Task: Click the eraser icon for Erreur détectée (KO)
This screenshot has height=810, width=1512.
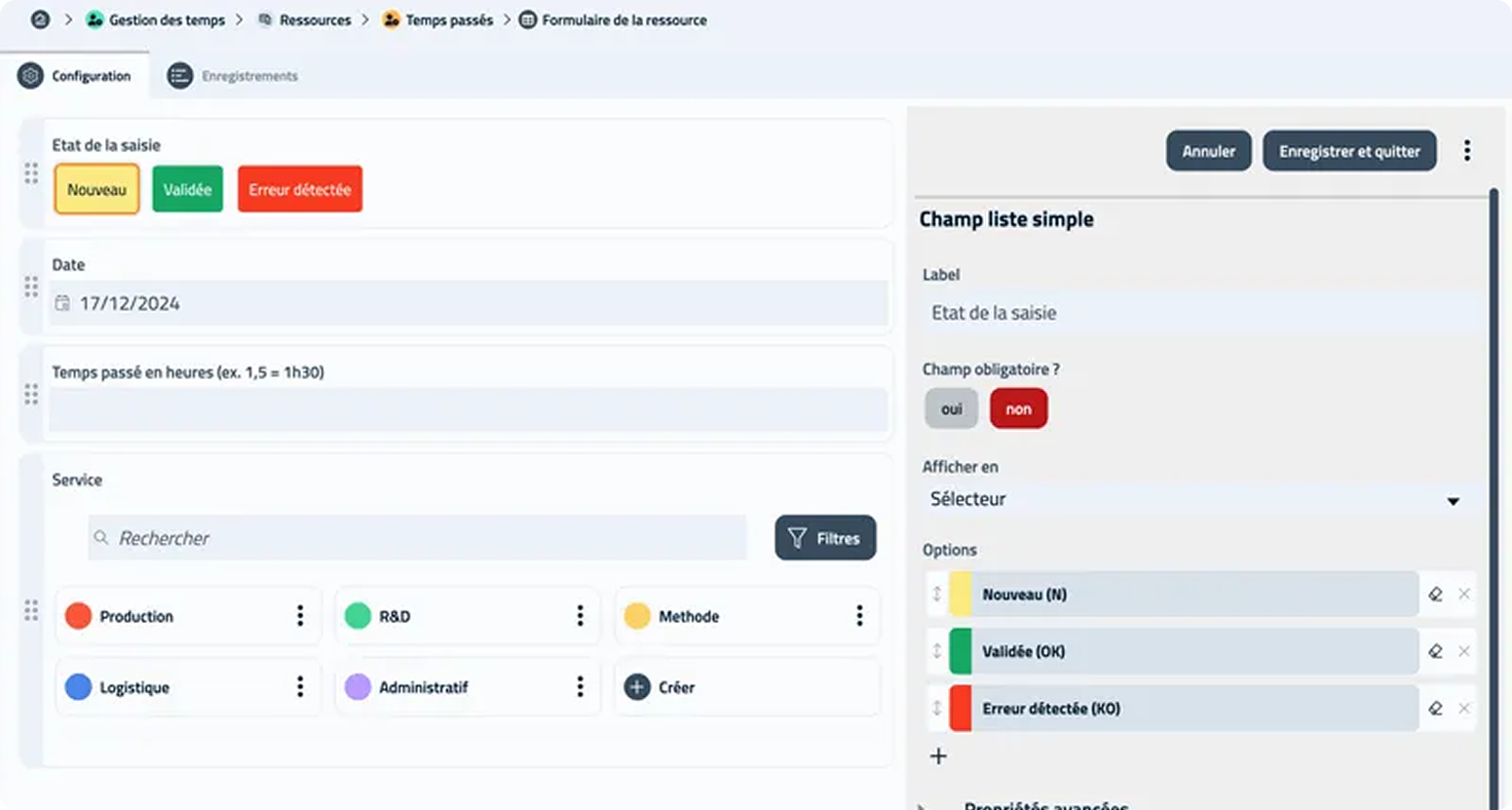Action: click(1435, 708)
